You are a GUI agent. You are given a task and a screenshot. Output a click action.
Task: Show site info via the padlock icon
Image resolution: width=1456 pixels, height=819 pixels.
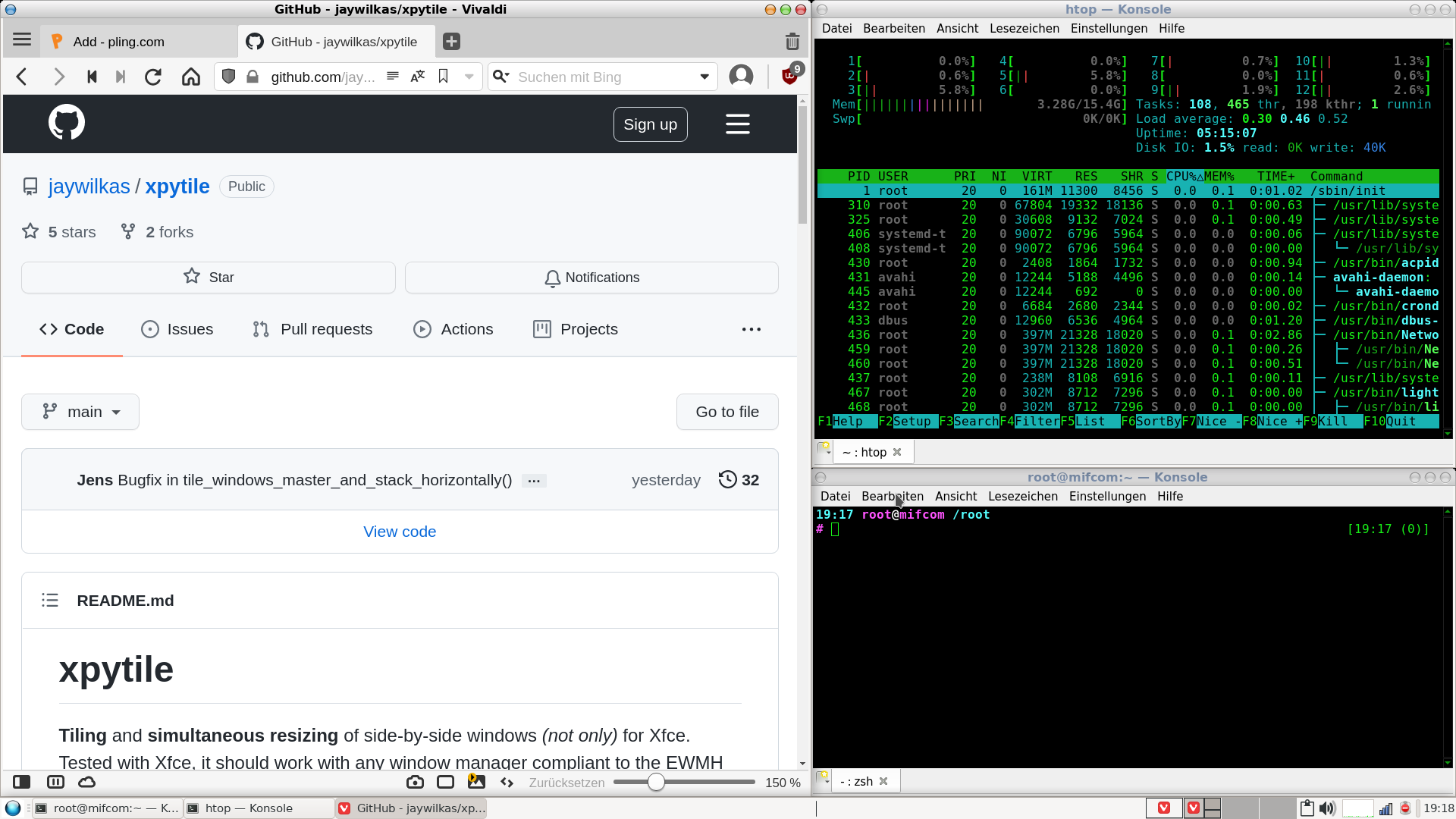point(253,77)
